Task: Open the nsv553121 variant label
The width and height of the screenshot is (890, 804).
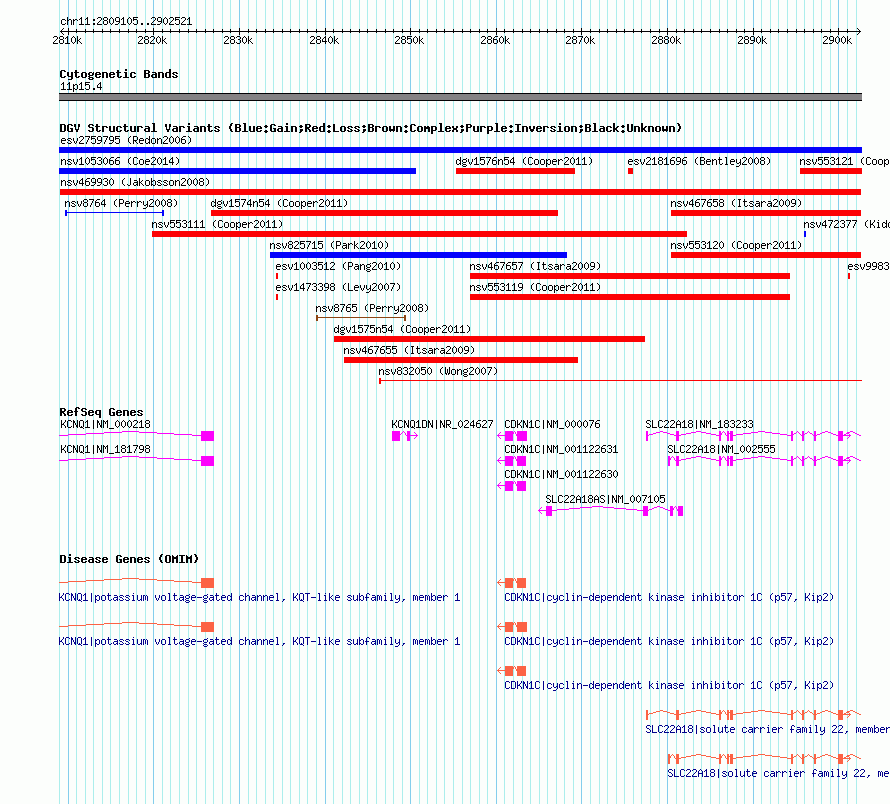Action: [844, 161]
